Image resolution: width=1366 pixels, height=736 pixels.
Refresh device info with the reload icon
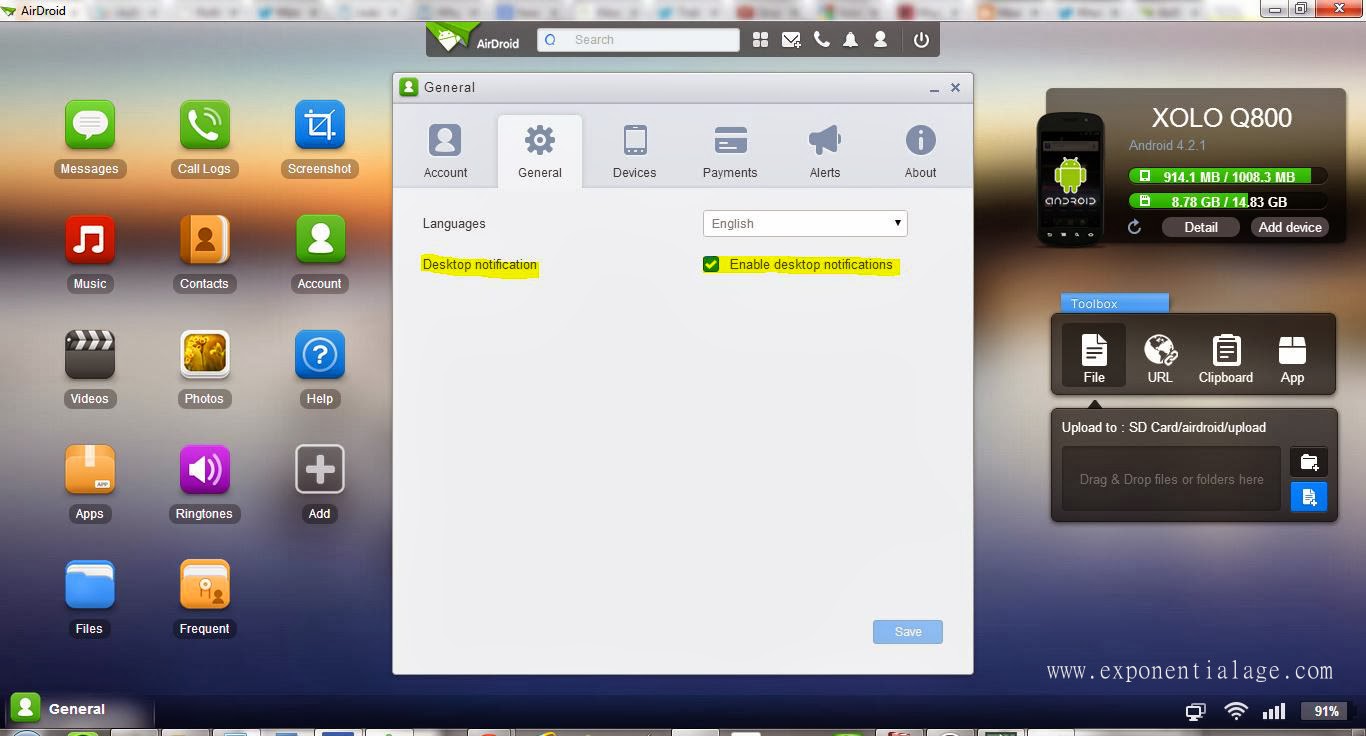point(1134,227)
